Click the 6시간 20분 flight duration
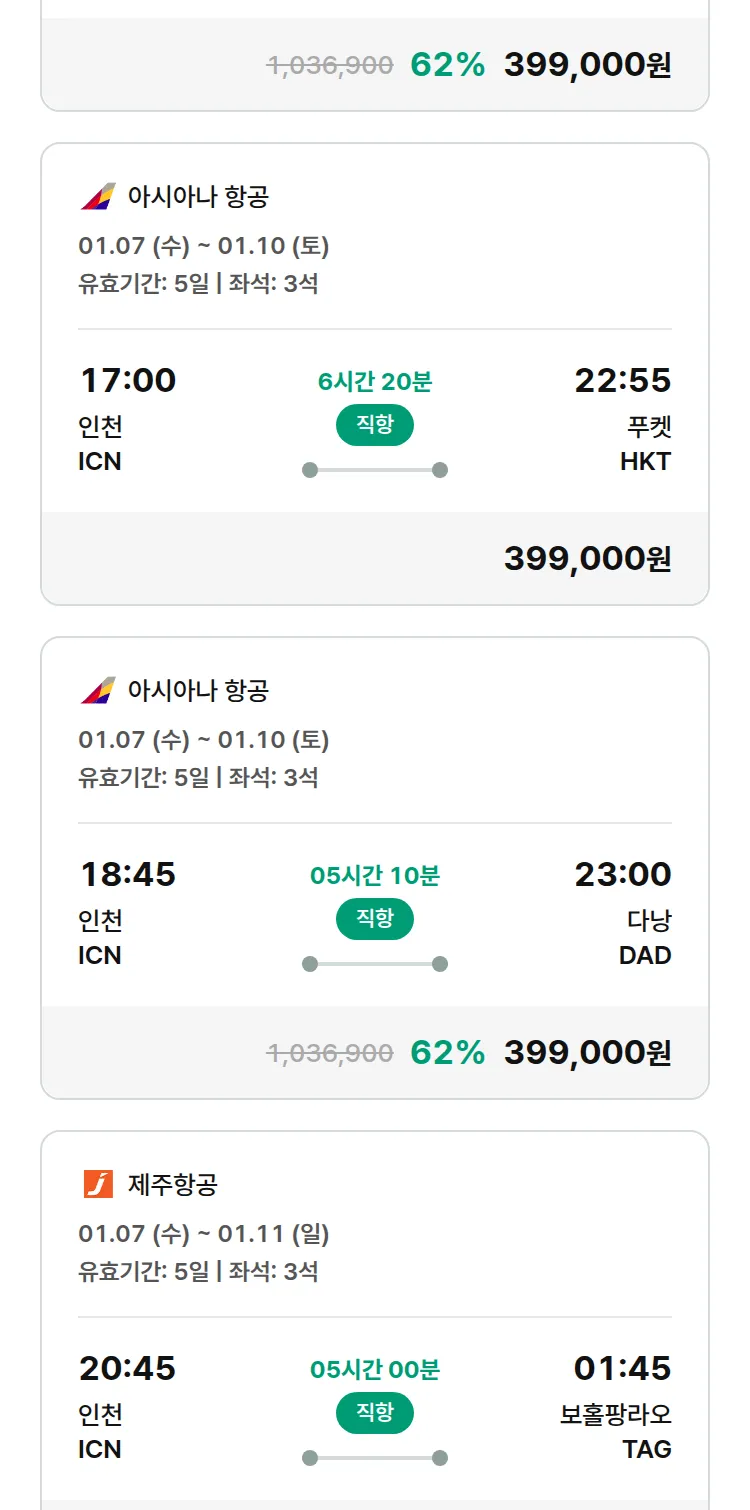750x1510 pixels. click(x=375, y=382)
